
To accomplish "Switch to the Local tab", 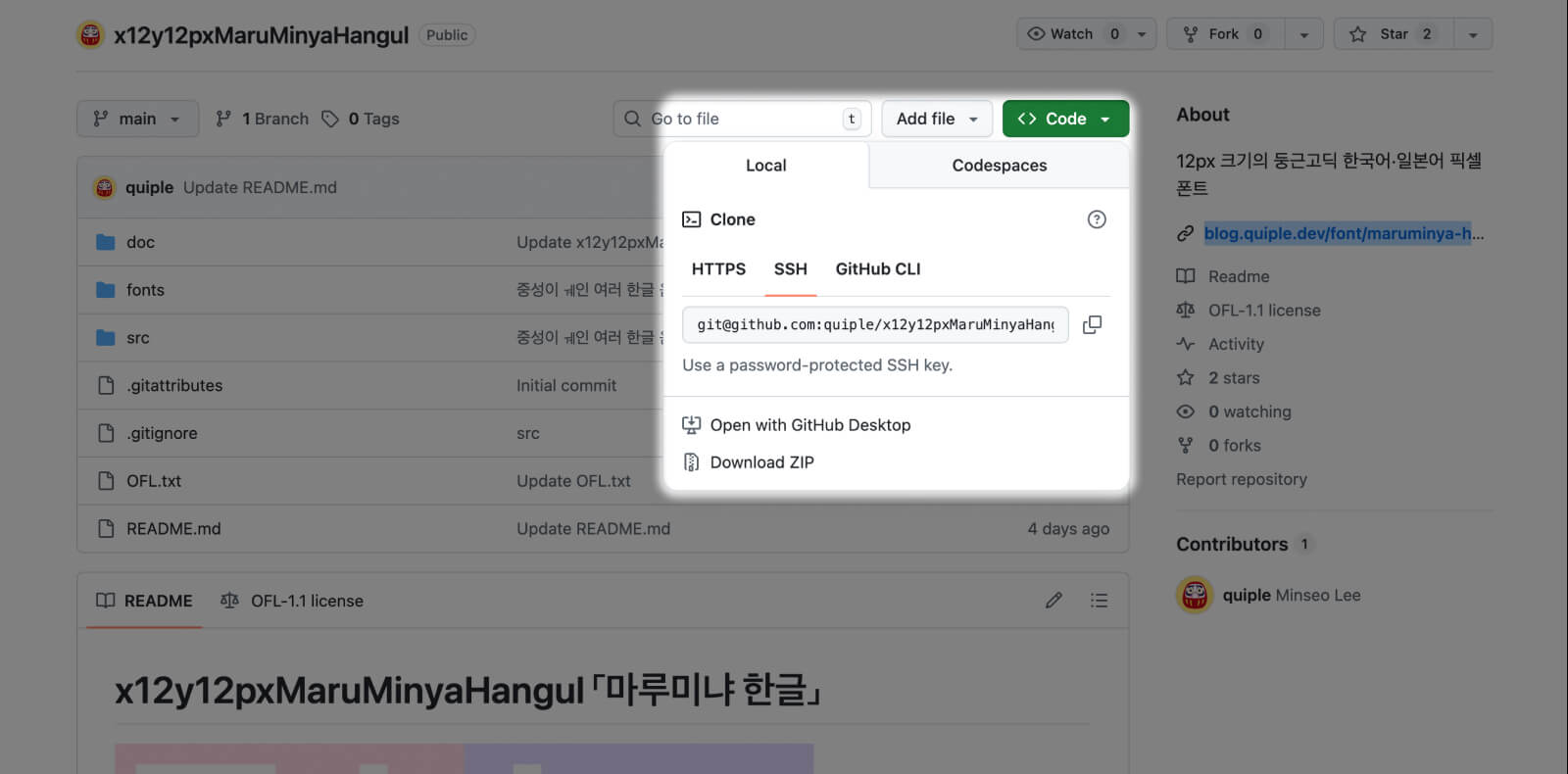I will tap(766, 166).
